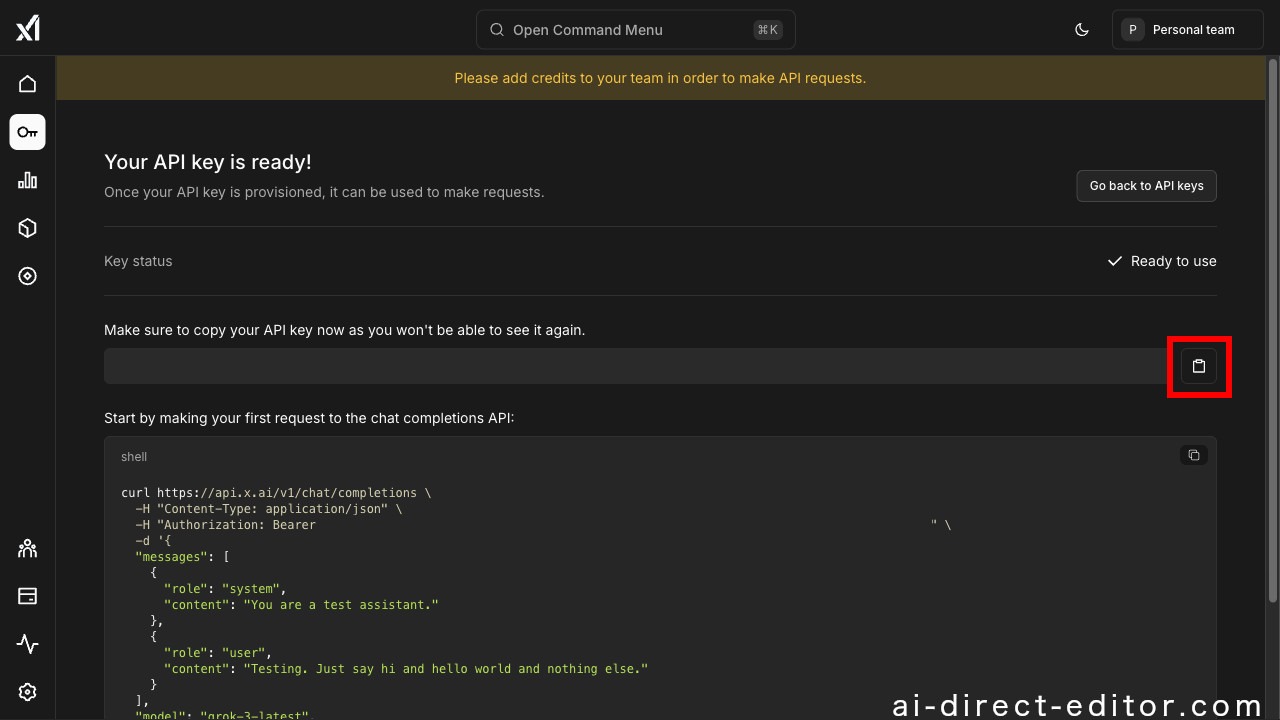Click the 'shell' code block label
This screenshot has width=1280, height=720.
point(134,457)
